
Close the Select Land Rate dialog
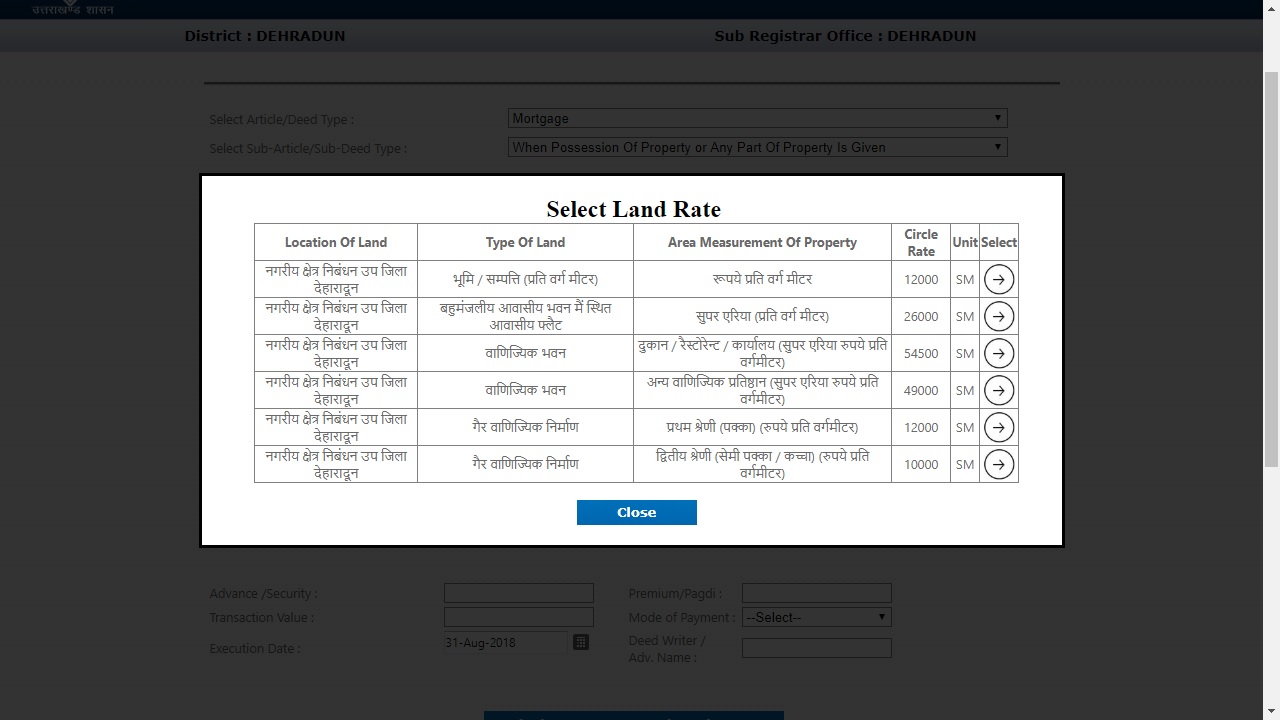636,511
